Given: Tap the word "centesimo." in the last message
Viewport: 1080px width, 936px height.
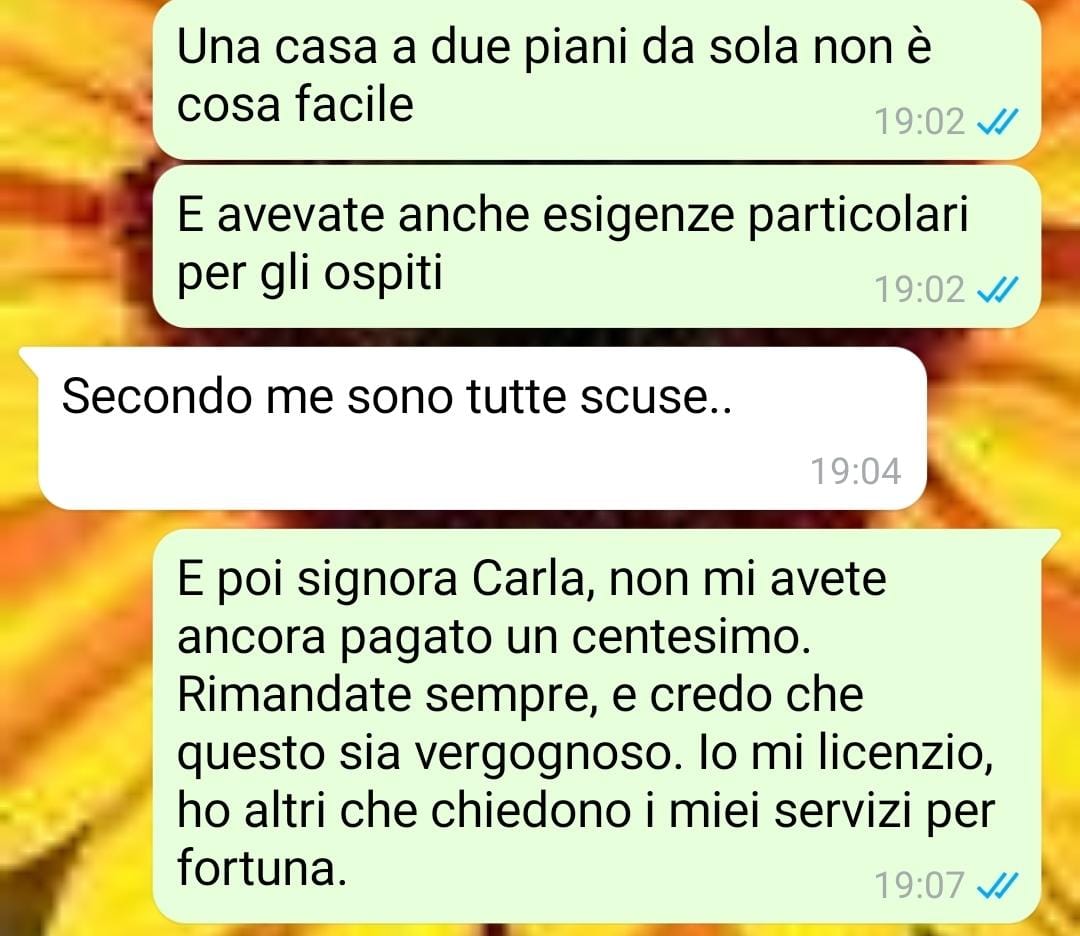Looking at the screenshot, I should [692, 638].
